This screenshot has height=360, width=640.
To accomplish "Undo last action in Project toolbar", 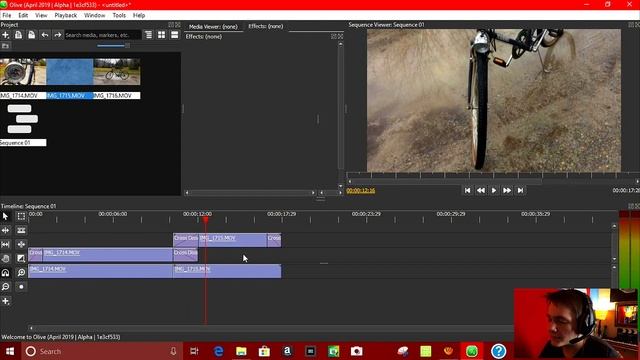I will tap(44, 35).
